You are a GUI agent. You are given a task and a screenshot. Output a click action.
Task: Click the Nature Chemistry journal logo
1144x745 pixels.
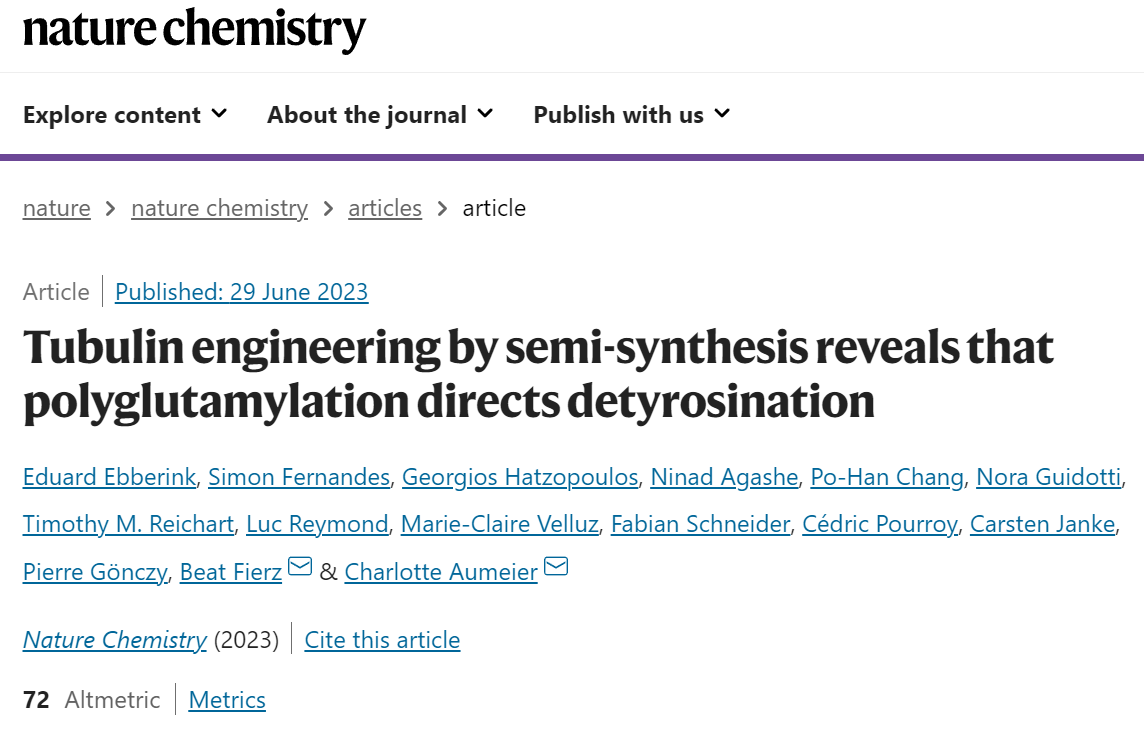pos(194,30)
